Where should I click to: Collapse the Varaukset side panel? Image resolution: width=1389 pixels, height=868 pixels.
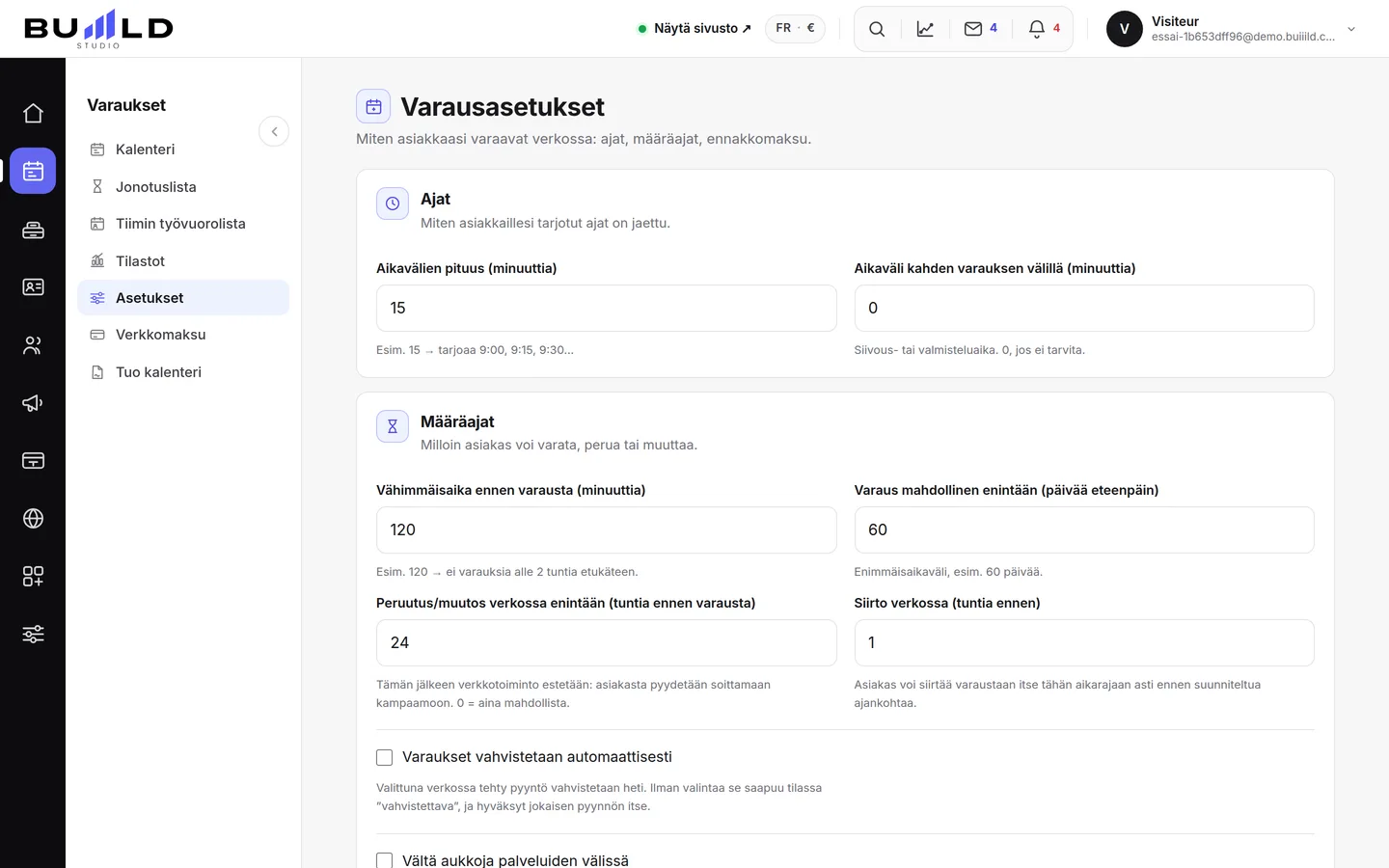click(274, 131)
